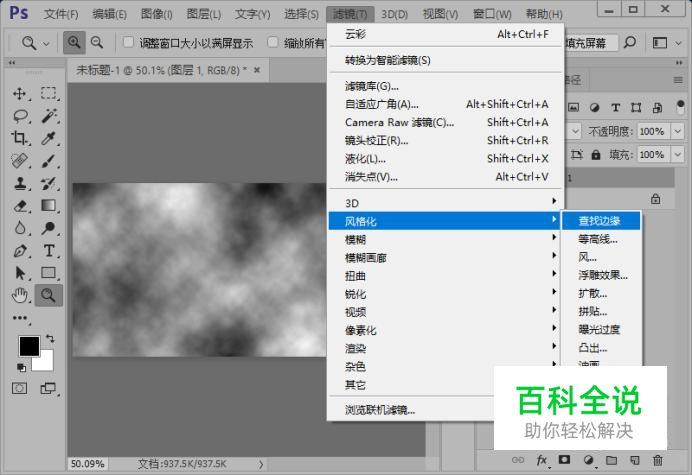Expand the 锐化 sharpen submenu

(445, 294)
